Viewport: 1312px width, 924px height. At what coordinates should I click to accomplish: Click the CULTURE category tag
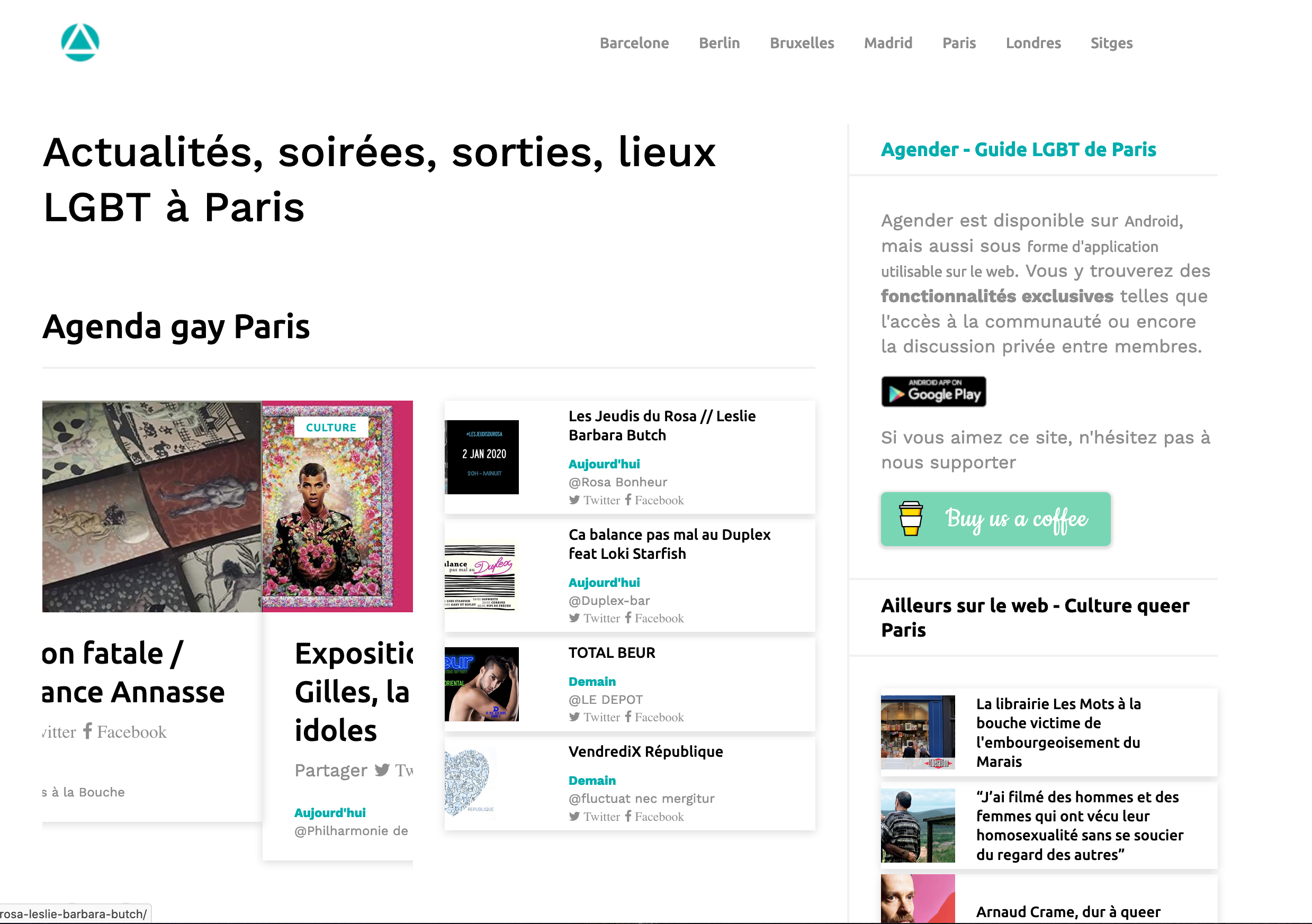[331, 428]
